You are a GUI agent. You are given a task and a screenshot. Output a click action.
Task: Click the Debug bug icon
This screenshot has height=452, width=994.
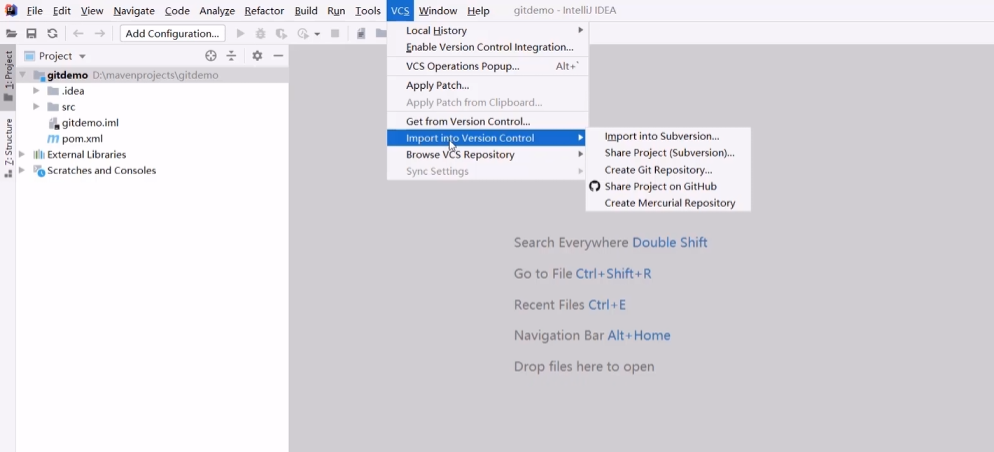coord(261,34)
